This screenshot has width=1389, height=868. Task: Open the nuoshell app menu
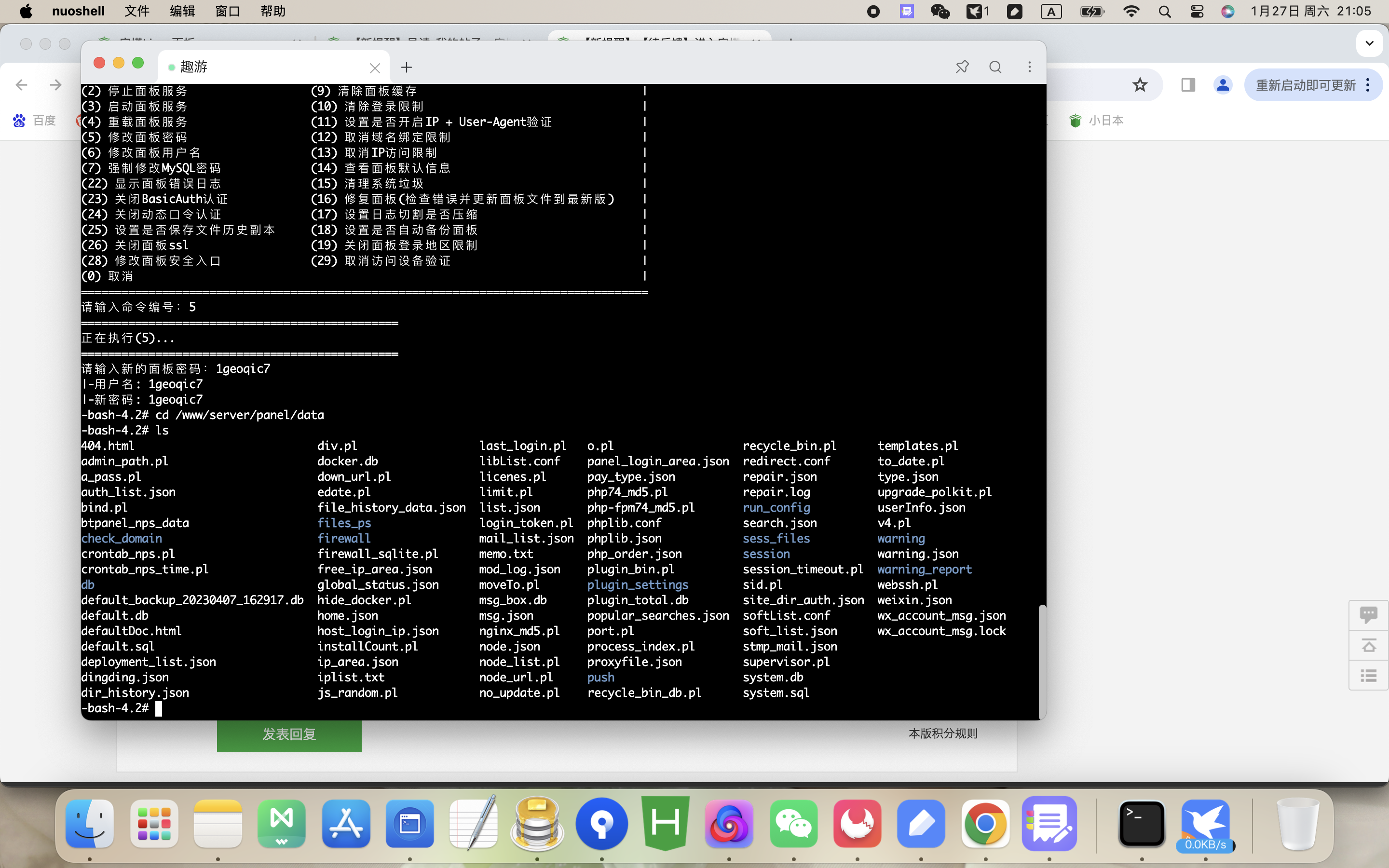point(78,11)
